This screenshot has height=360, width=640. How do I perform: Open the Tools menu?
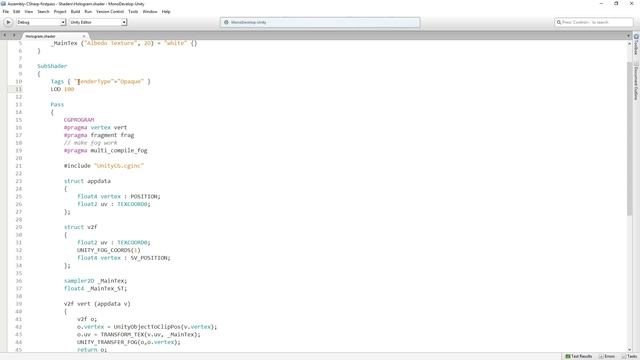click(x=133, y=11)
